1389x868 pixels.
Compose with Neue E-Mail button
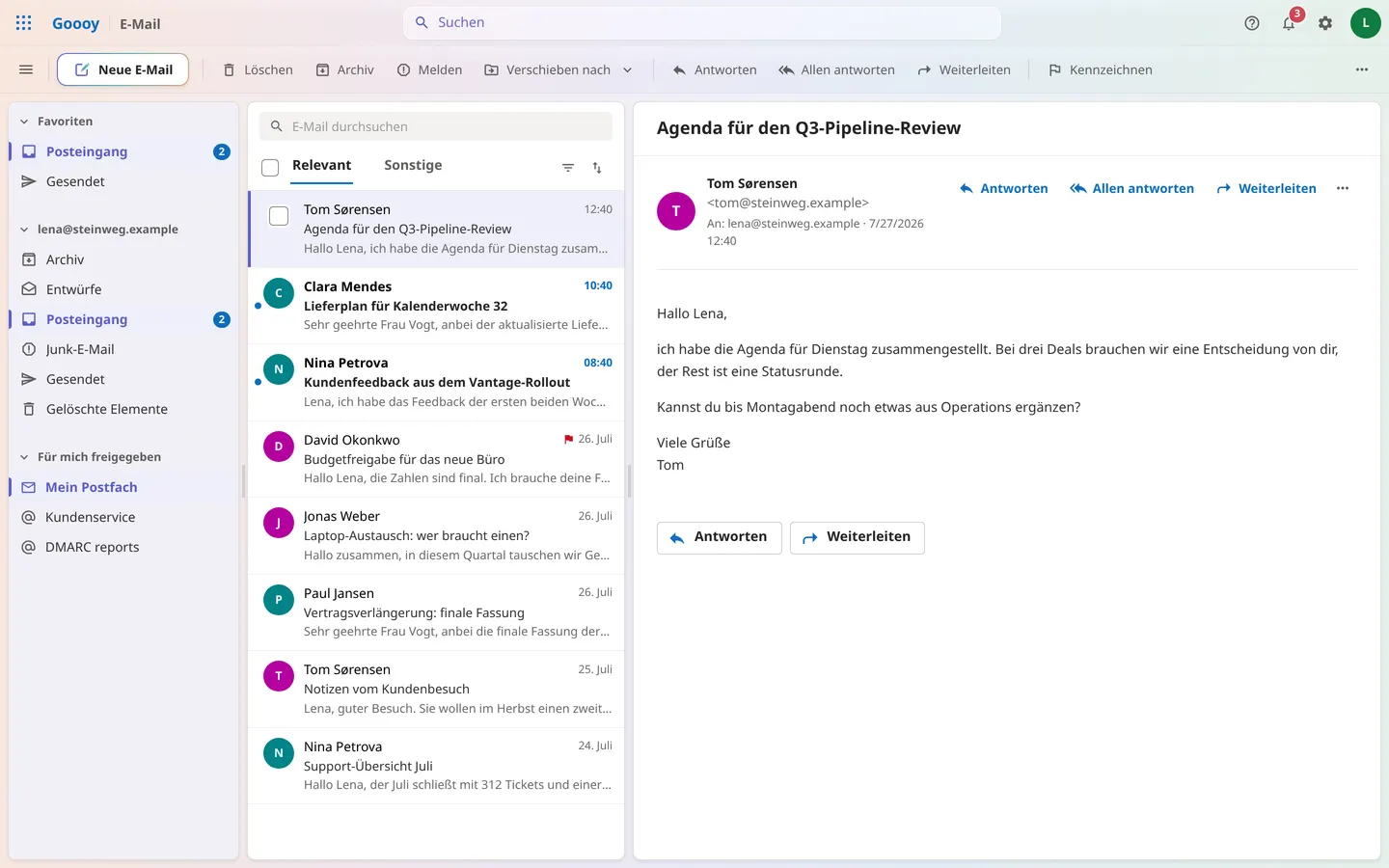tap(123, 69)
